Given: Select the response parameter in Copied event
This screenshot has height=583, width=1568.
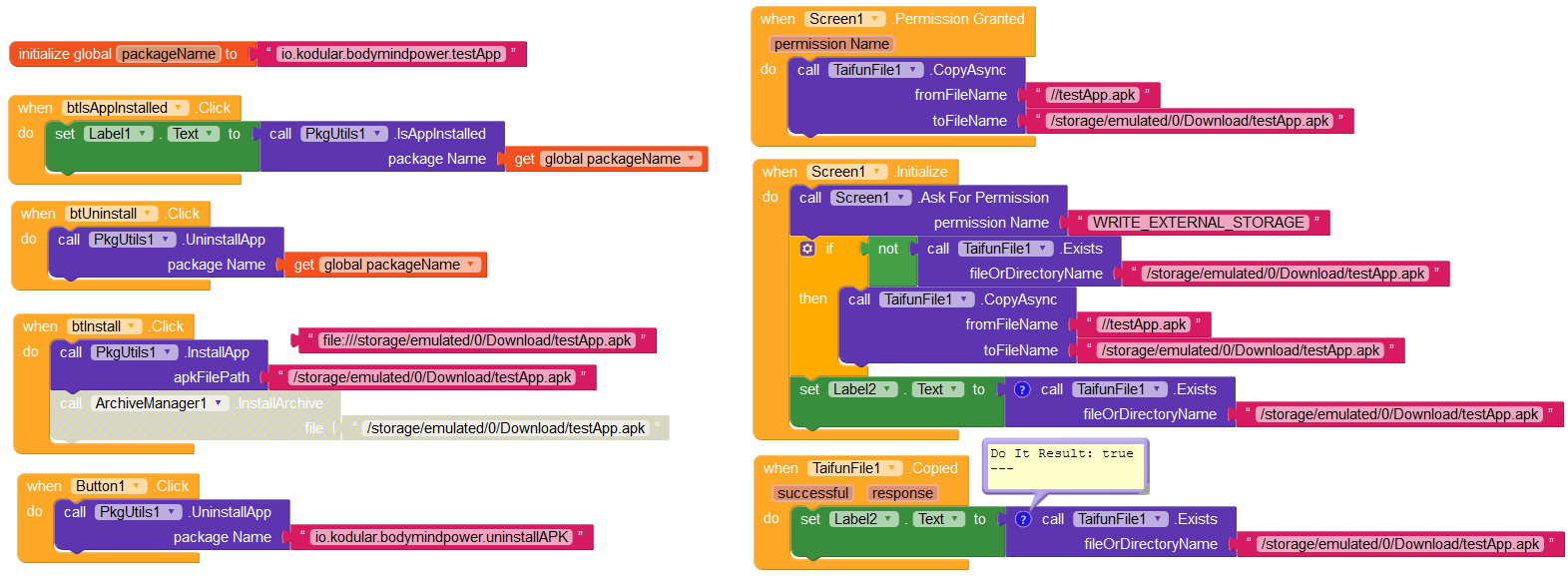Looking at the screenshot, I should (901, 493).
